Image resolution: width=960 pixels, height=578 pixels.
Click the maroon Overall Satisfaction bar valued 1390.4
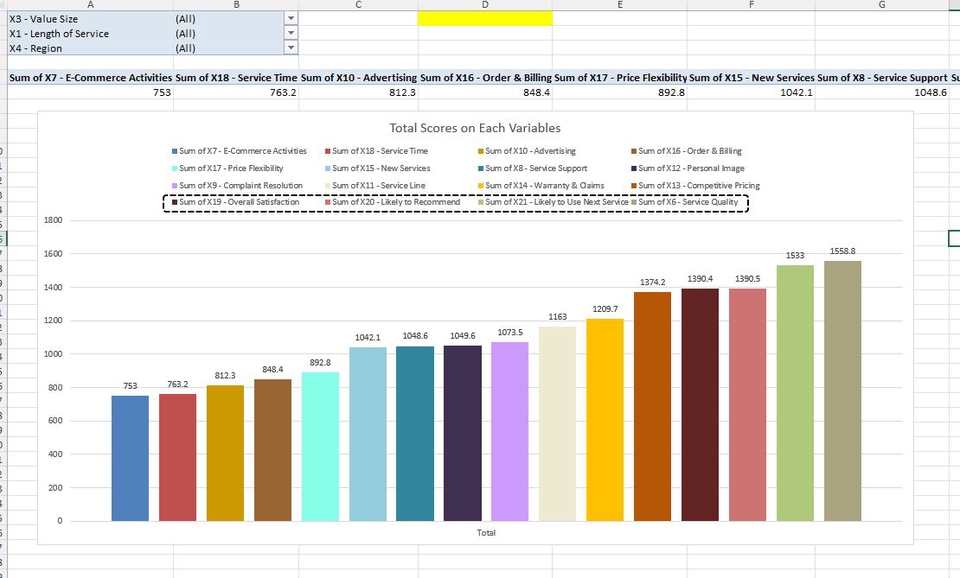(x=700, y=405)
